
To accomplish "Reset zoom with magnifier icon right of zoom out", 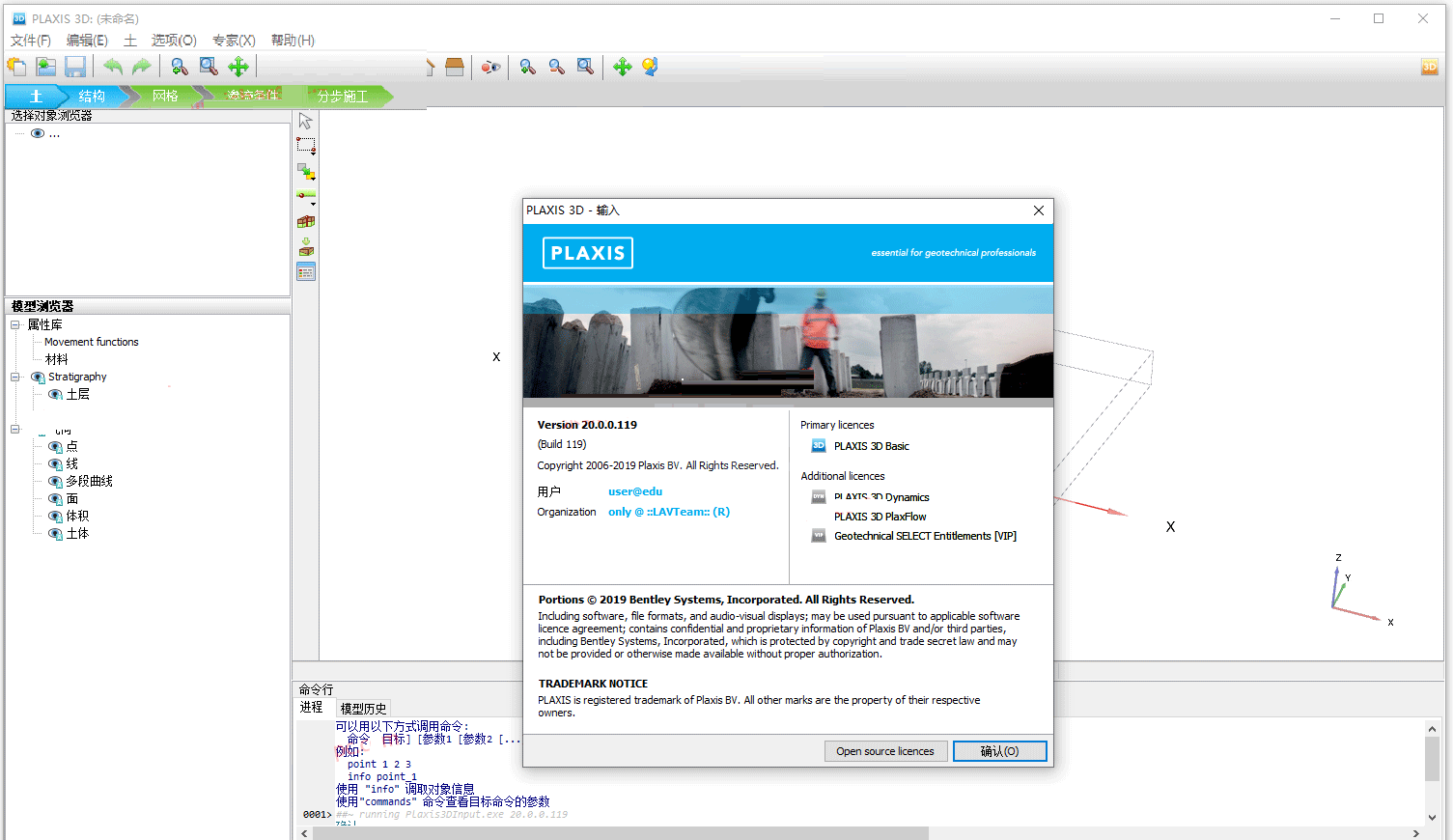I will (585, 67).
